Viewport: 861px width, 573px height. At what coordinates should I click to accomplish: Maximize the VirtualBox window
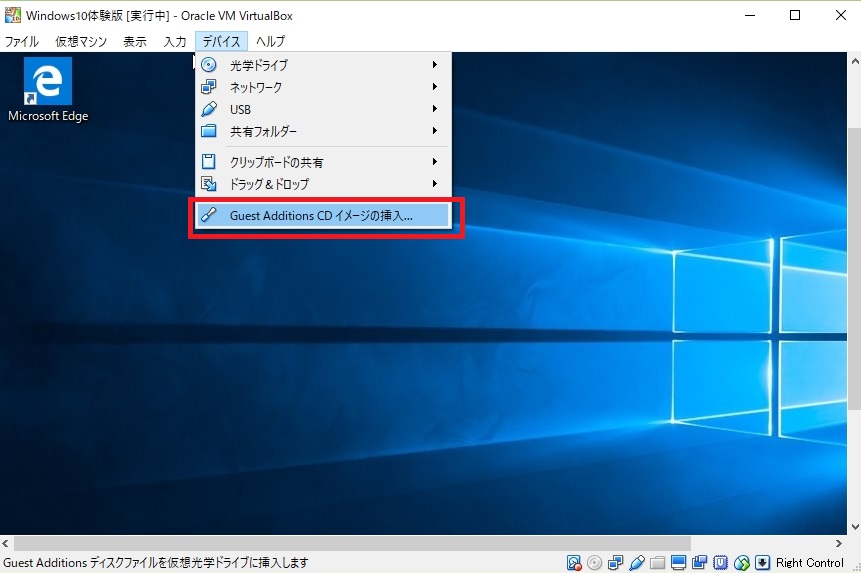coord(795,15)
